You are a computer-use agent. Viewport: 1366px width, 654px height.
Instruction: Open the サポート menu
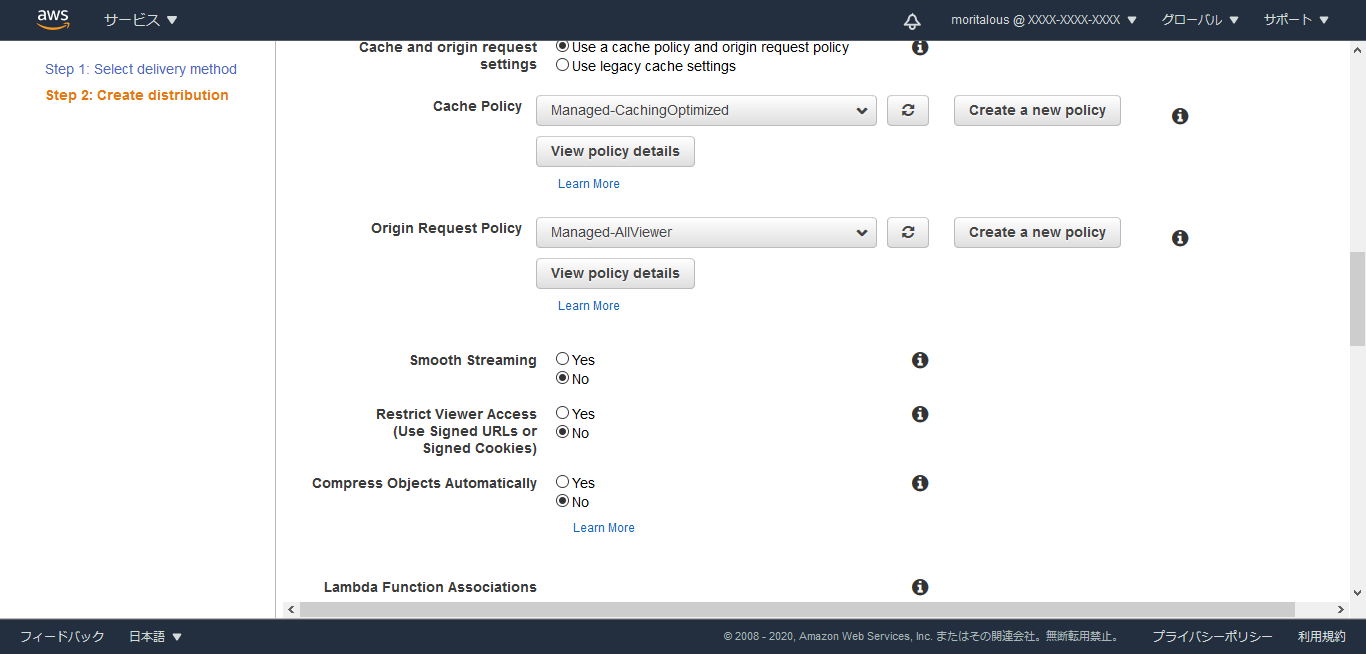(x=1296, y=20)
